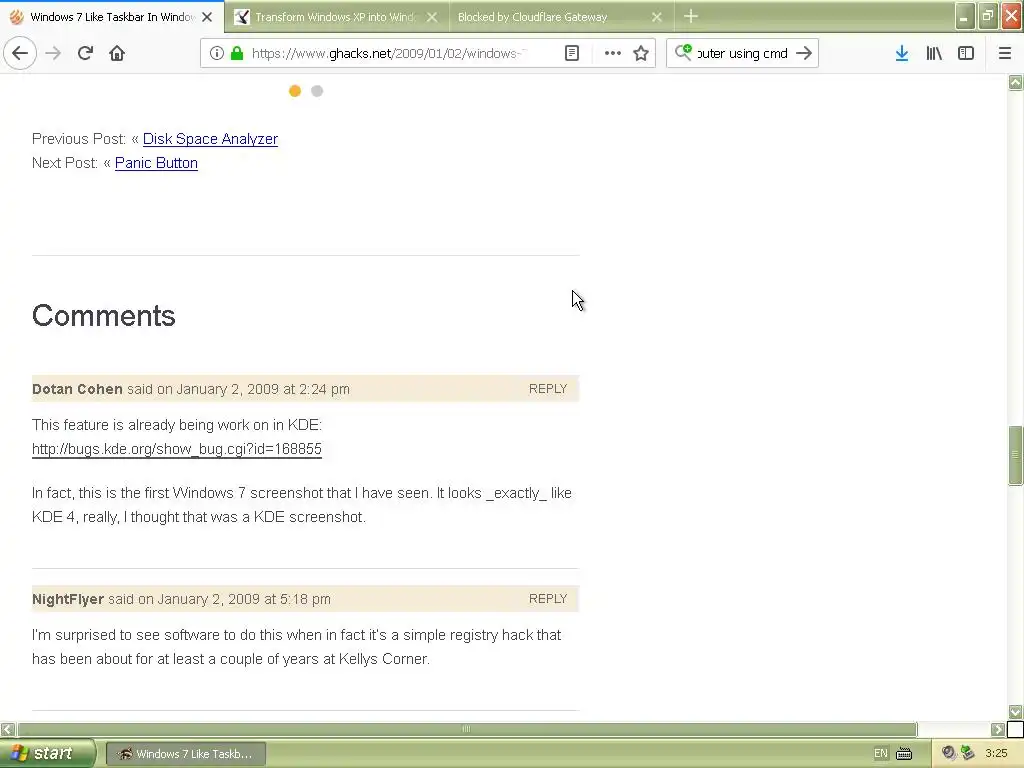Open a new tab
This screenshot has height=768, width=1024.
(691, 16)
